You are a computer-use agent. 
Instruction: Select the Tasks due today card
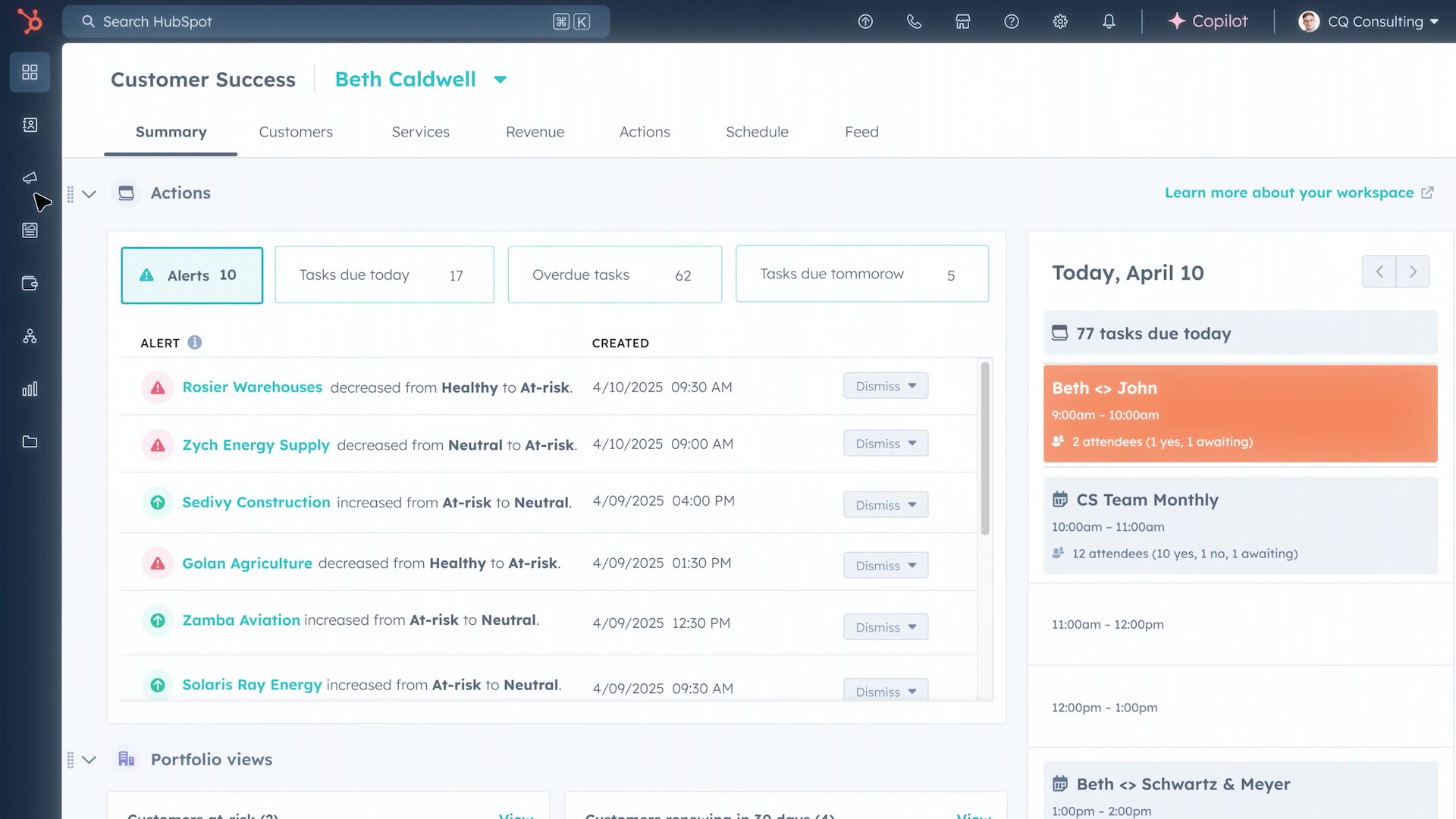tap(384, 275)
